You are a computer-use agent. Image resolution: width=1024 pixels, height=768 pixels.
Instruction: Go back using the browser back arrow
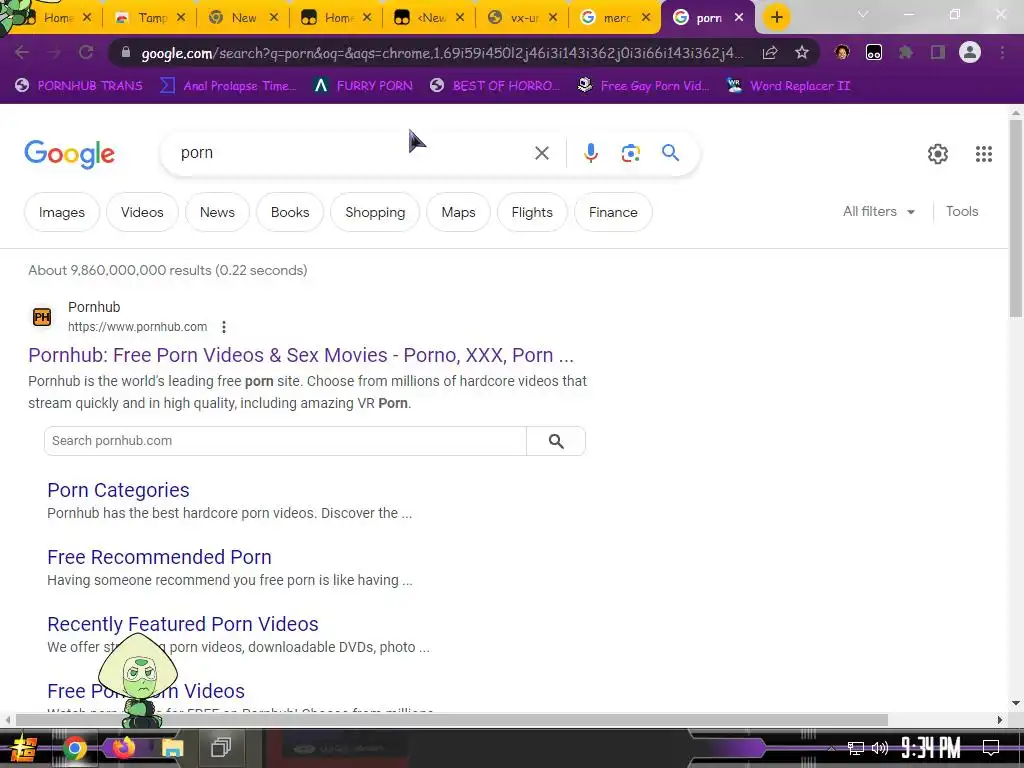coord(21,52)
